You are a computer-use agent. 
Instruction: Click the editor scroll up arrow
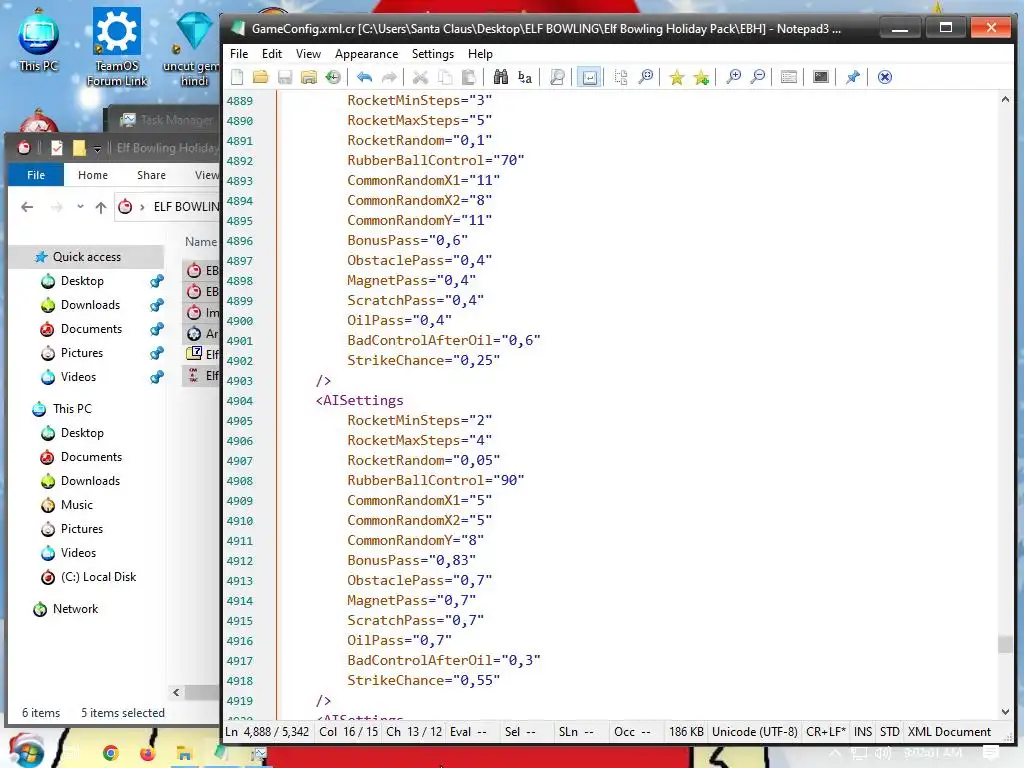[1005, 99]
